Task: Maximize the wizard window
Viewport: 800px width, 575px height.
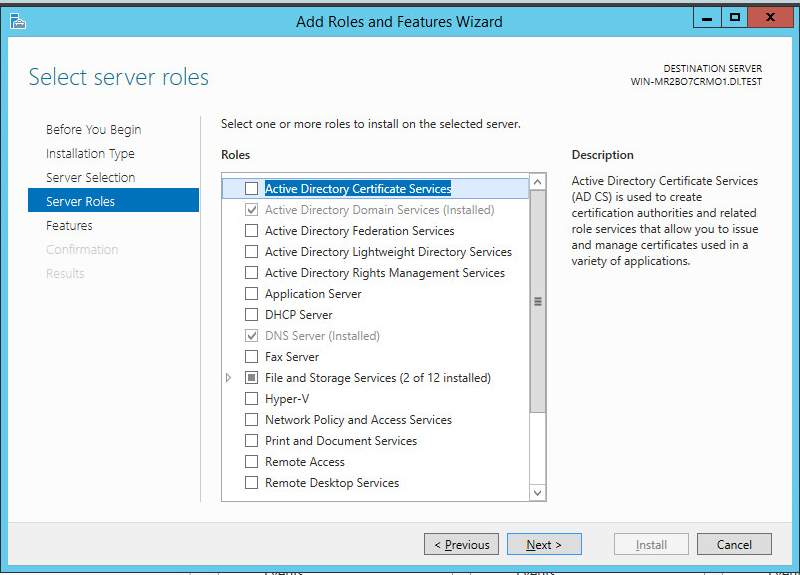Action: (736, 17)
